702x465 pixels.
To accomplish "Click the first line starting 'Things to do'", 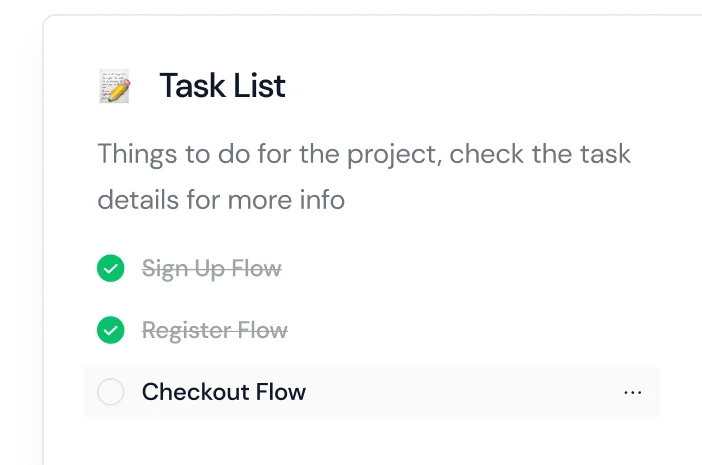I will tap(364, 155).
